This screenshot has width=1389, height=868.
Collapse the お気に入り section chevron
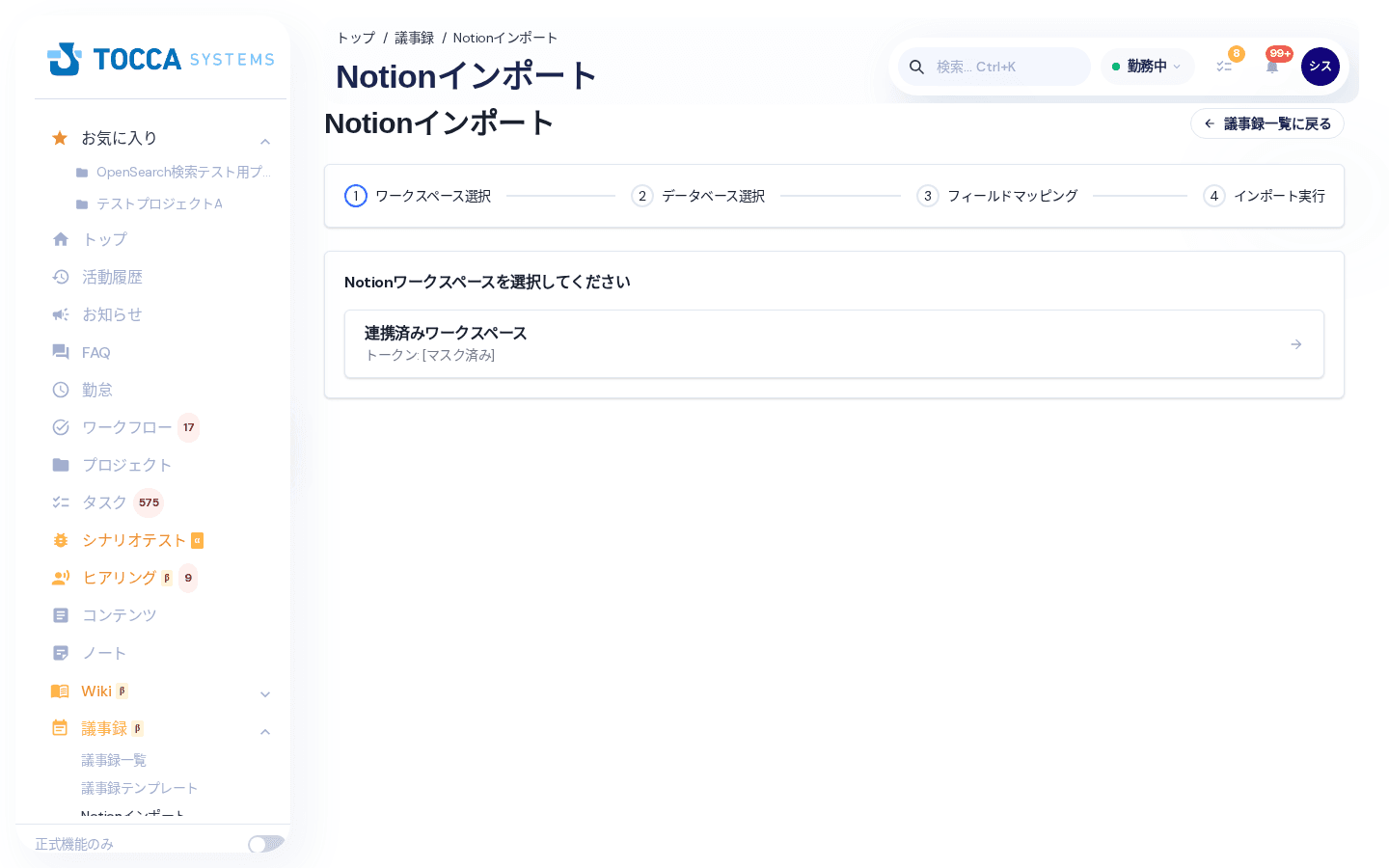tap(265, 142)
